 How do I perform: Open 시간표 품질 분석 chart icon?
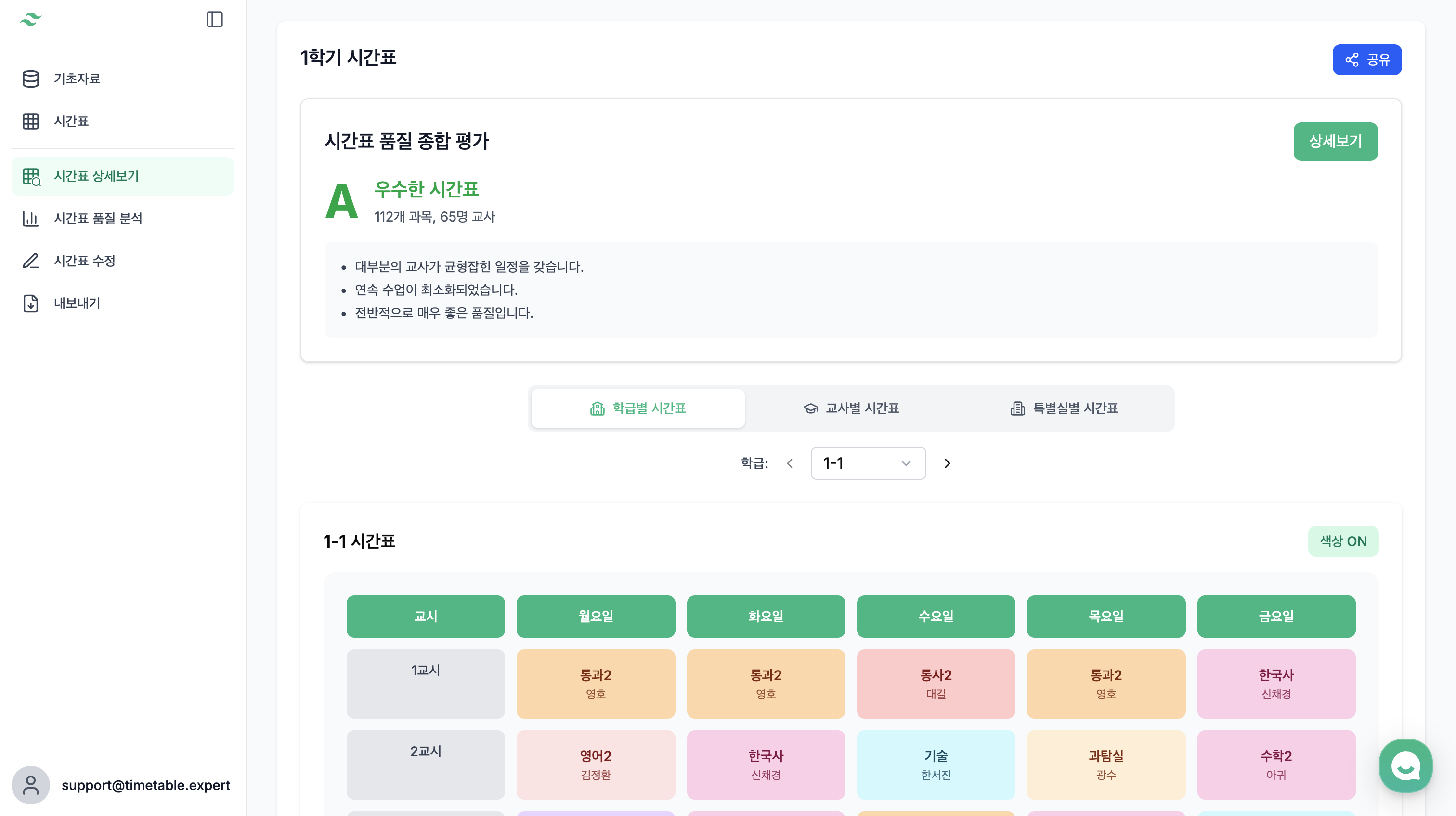tap(30, 218)
